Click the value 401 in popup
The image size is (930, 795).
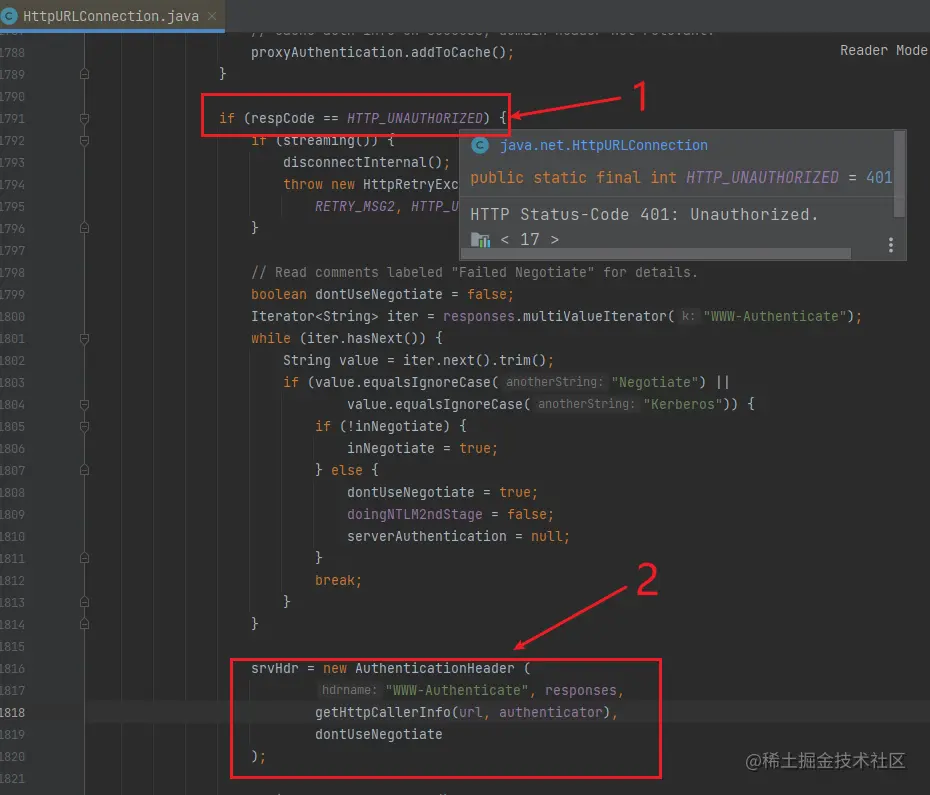[878, 177]
